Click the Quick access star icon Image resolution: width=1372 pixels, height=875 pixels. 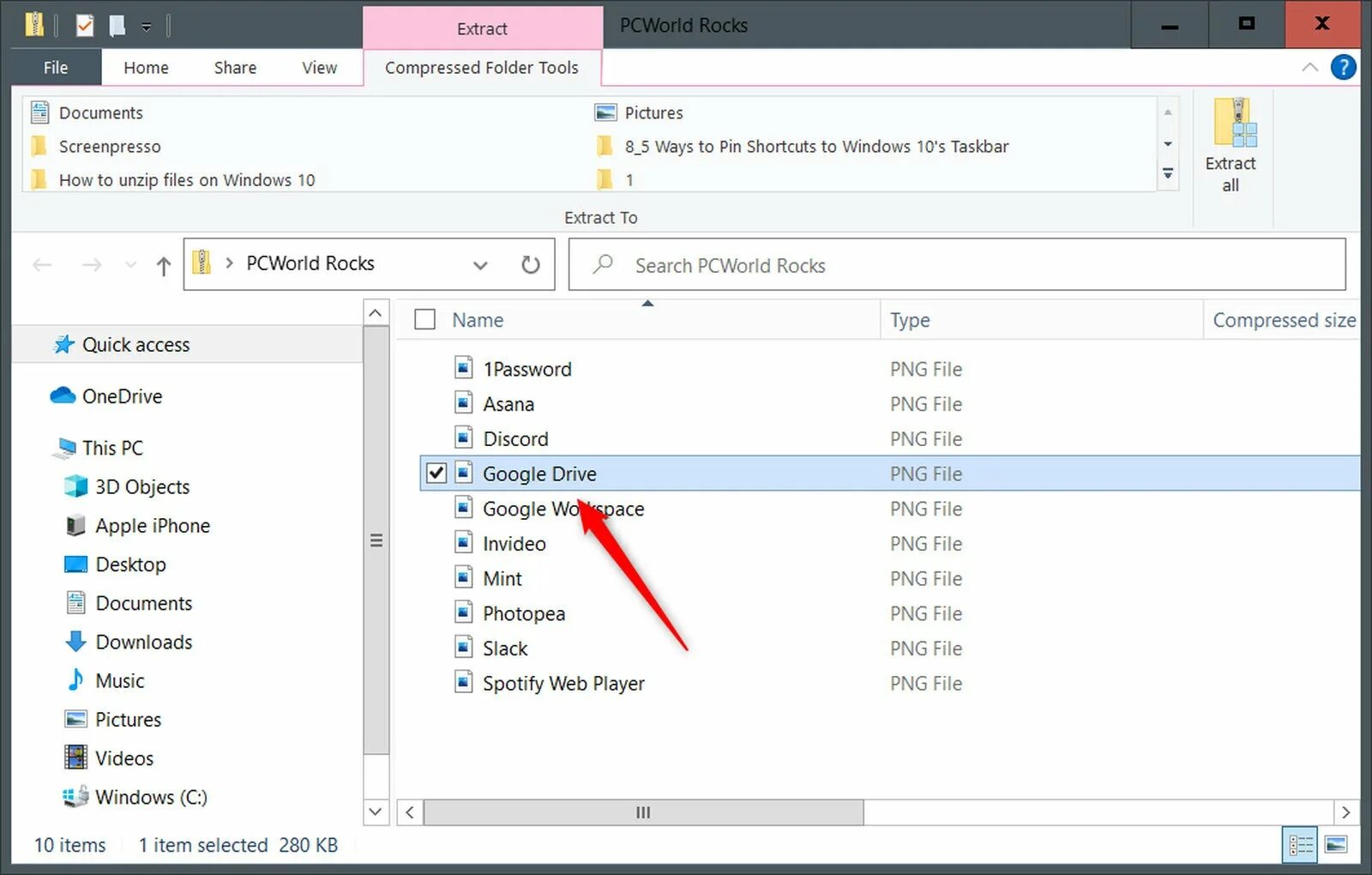[63, 345]
